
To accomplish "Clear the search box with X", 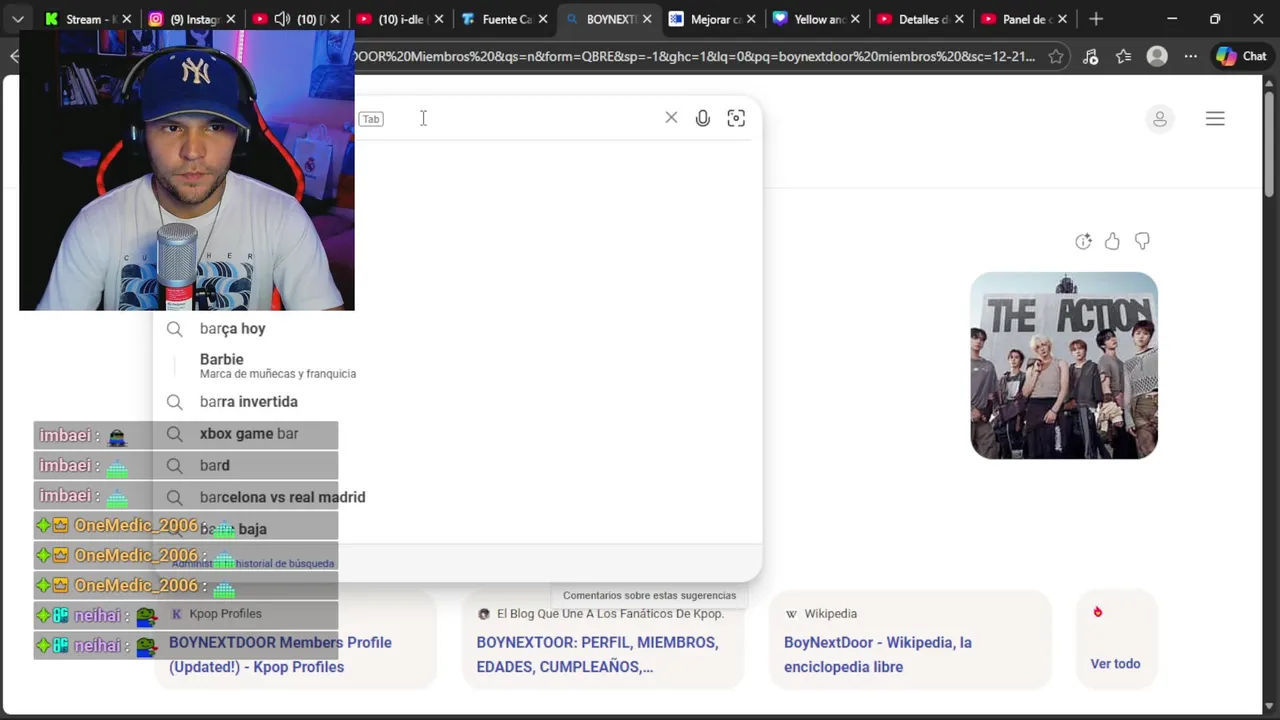I will pyautogui.click(x=671, y=118).
